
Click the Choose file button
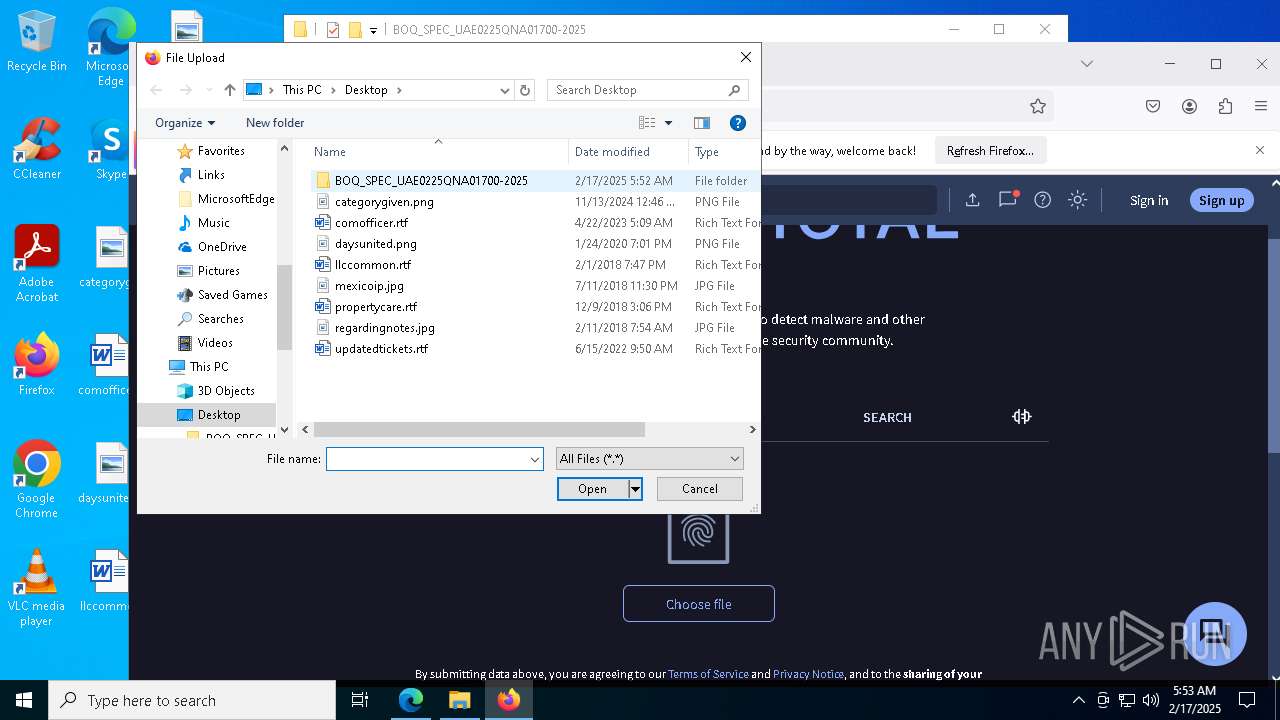pyautogui.click(x=699, y=604)
